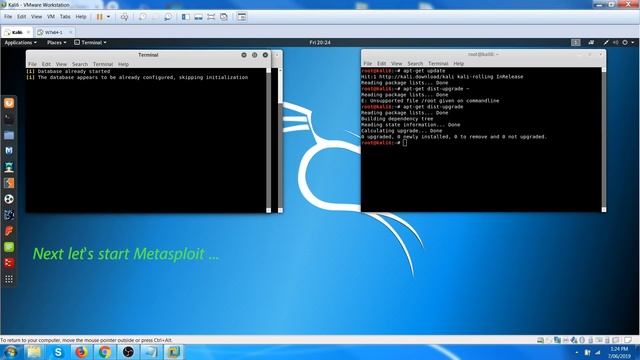Click the thumbnail bar toolbar icon
The width and height of the screenshot is (640, 360).
[198, 17]
